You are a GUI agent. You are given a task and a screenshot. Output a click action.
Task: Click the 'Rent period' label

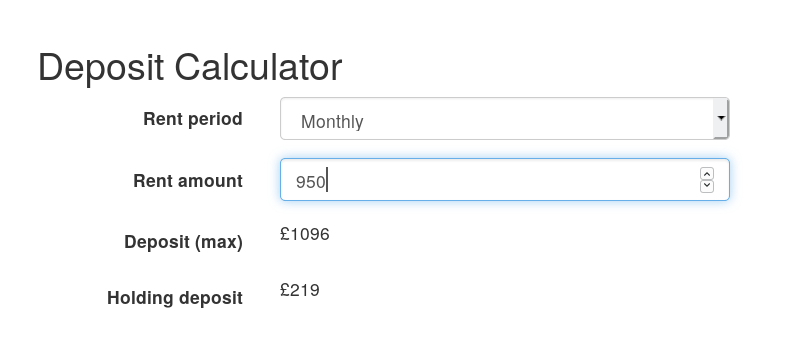[x=193, y=119]
